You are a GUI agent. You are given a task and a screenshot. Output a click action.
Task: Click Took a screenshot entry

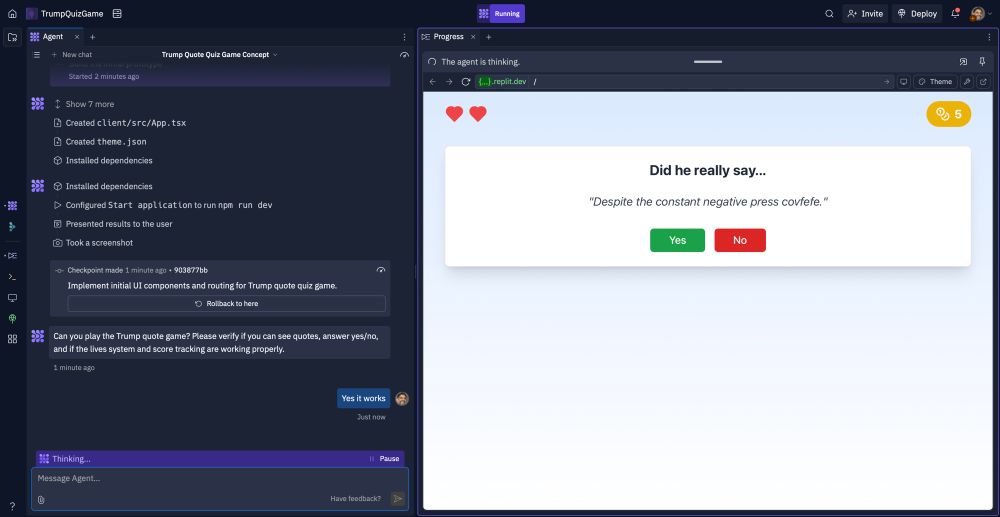point(93,243)
